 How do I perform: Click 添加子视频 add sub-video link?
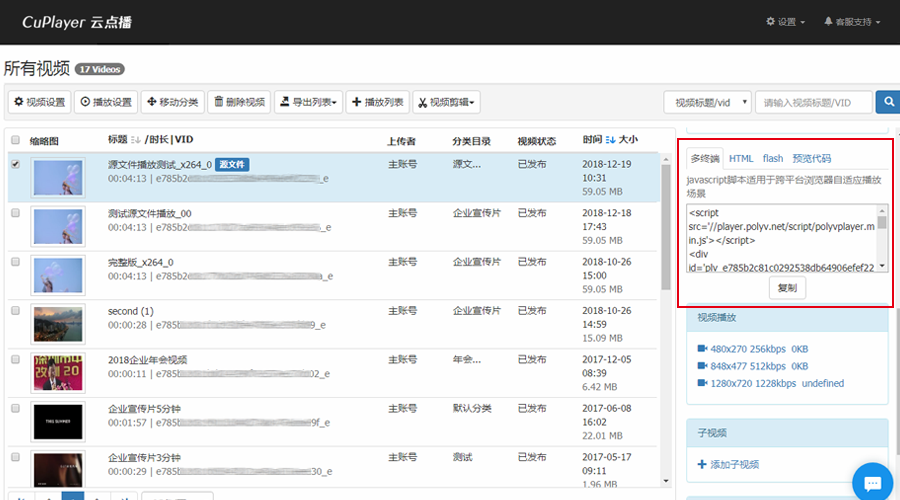(728, 464)
